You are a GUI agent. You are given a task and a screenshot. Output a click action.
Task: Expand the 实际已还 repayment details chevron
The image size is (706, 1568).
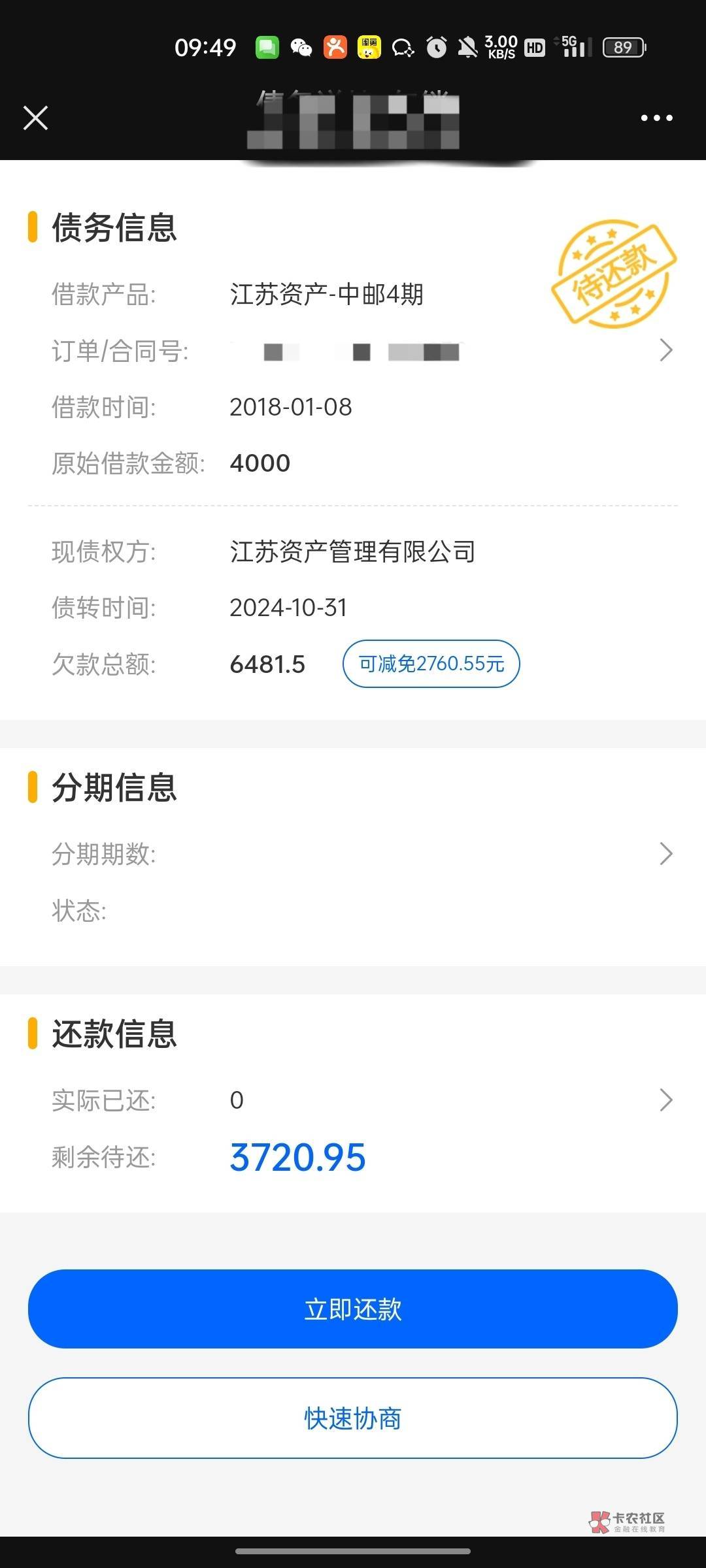[x=665, y=1100]
